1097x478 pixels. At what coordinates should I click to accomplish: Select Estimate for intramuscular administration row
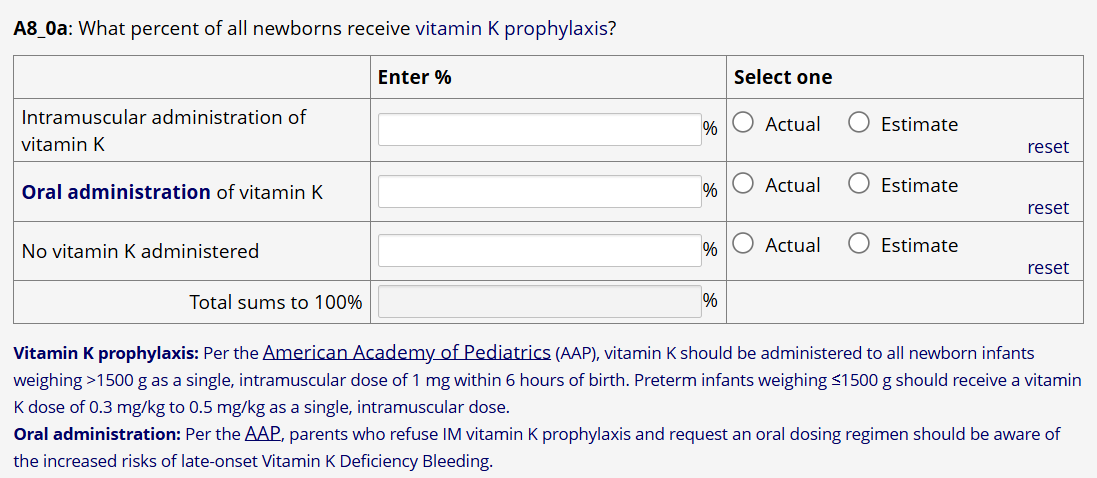tap(859, 123)
